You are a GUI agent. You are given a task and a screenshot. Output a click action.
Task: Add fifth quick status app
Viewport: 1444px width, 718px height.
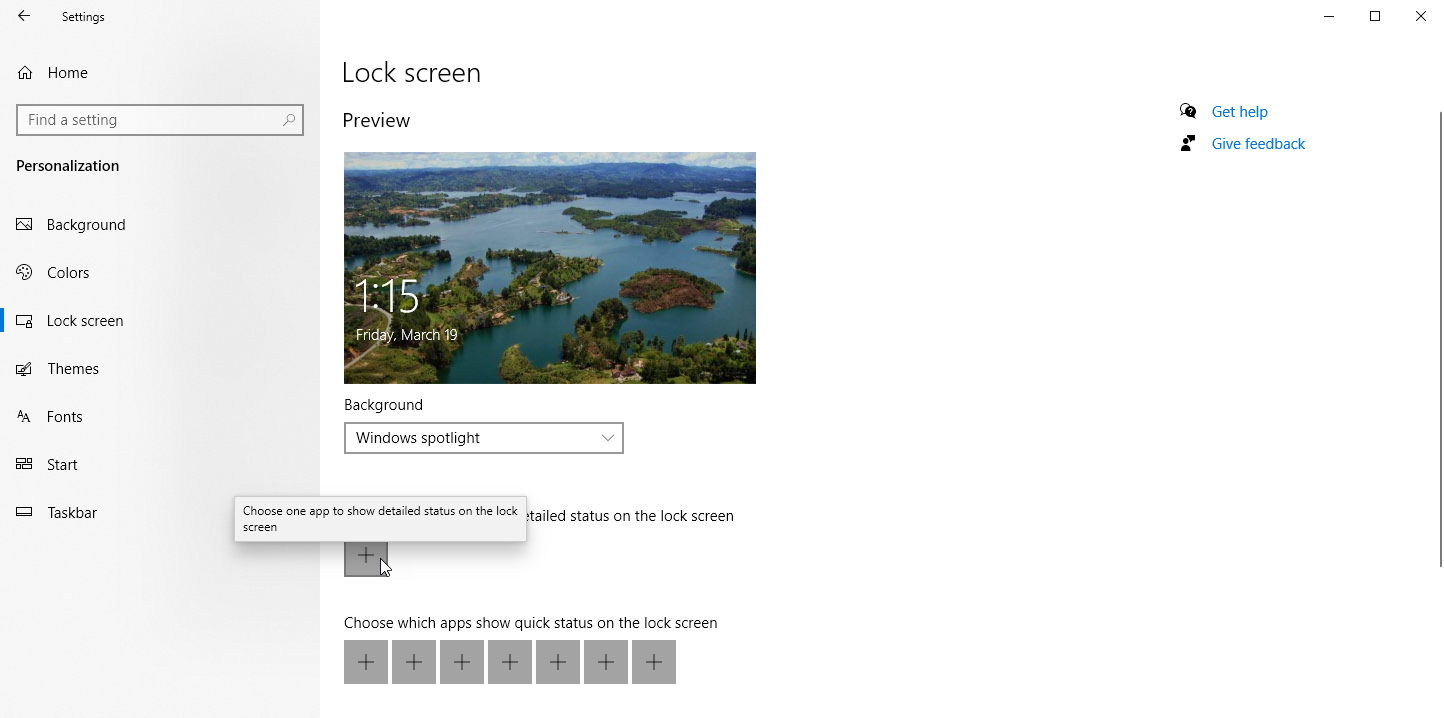tap(558, 662)
